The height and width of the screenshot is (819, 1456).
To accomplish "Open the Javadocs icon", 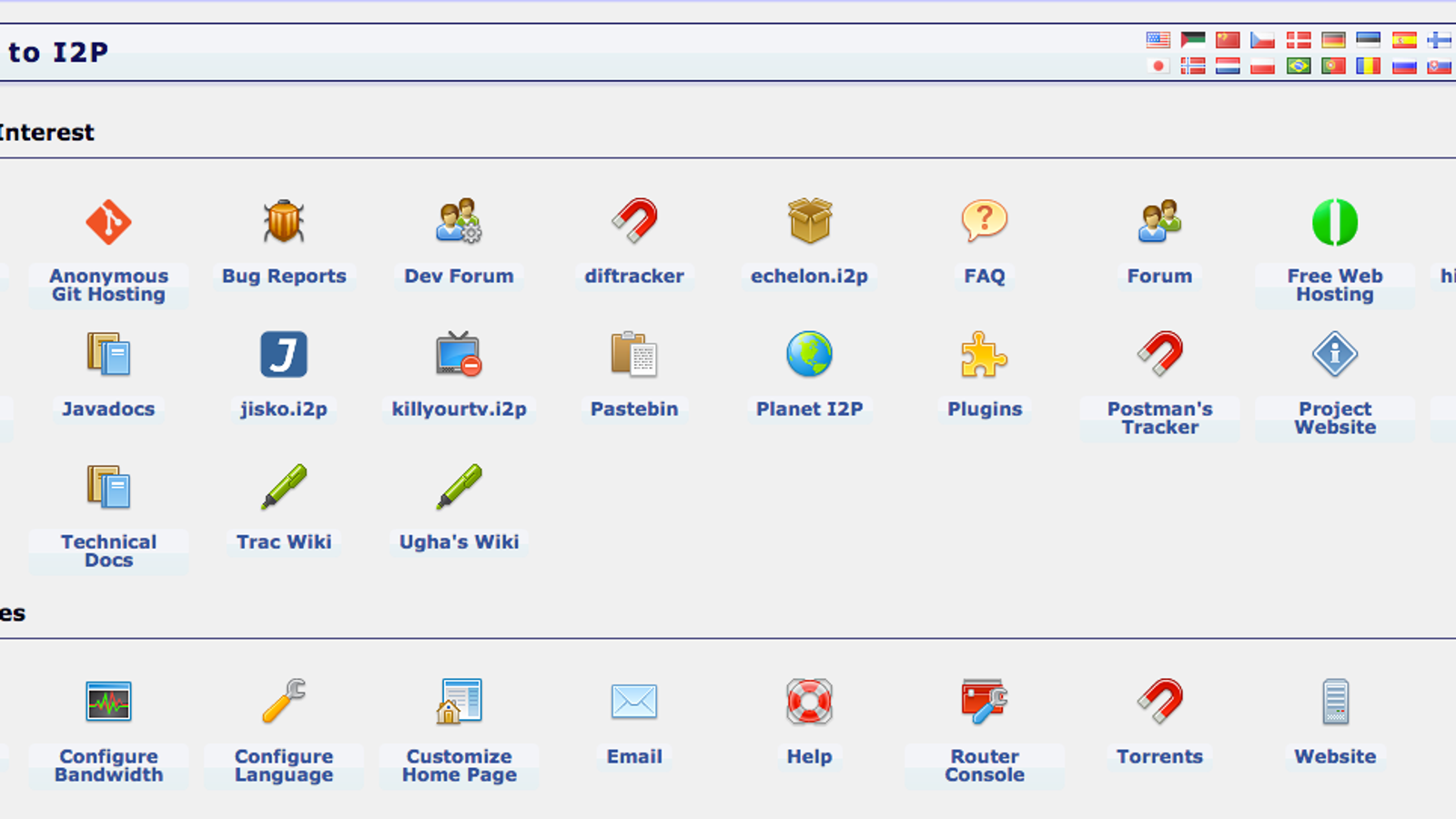I will [108, 354].
